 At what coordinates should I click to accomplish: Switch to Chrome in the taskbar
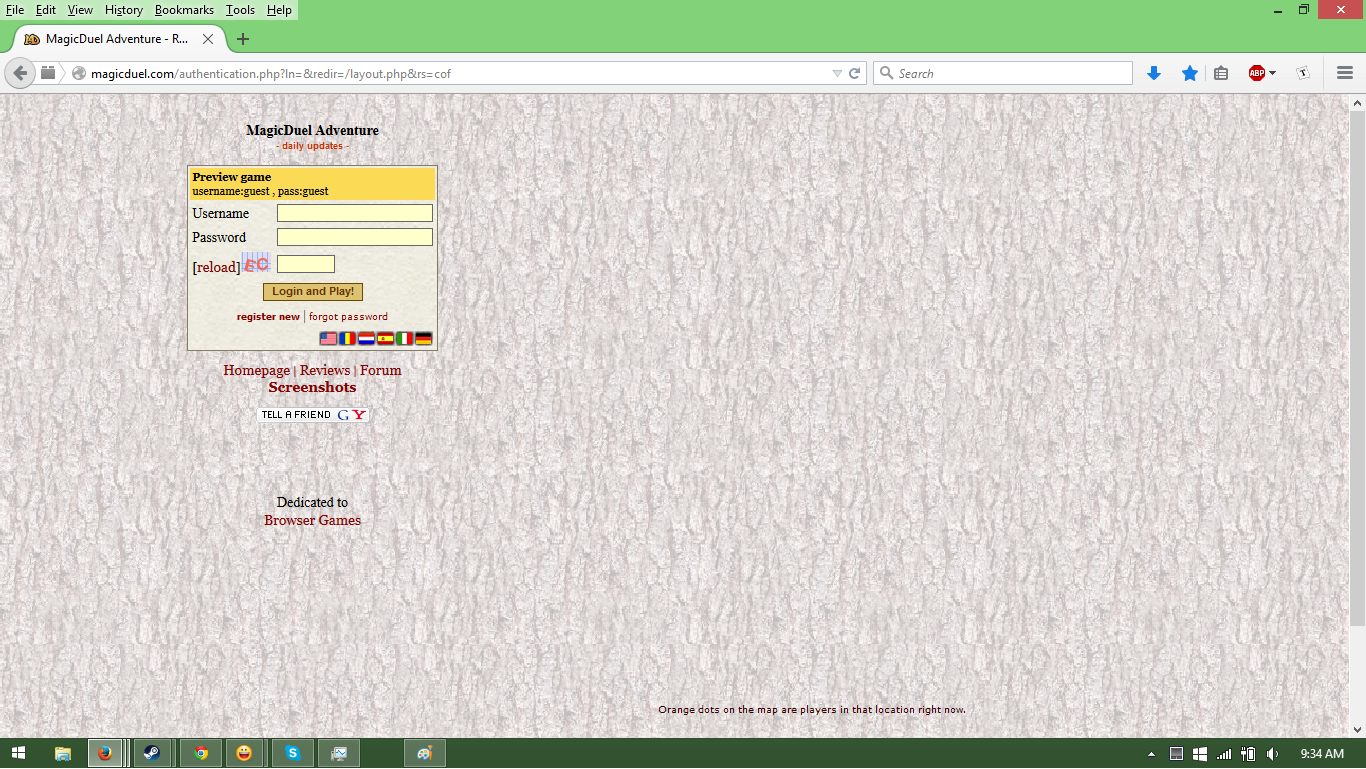pyautogui.click(x=201, y=753)
